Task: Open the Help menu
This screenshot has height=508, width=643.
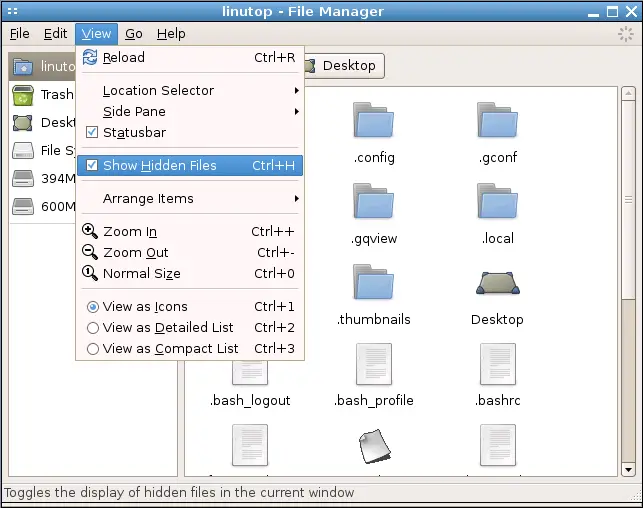Action: (171, 34)
